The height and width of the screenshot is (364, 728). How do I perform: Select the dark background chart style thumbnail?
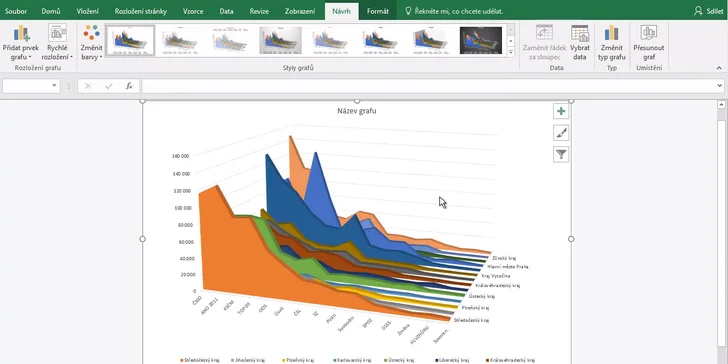481,40
